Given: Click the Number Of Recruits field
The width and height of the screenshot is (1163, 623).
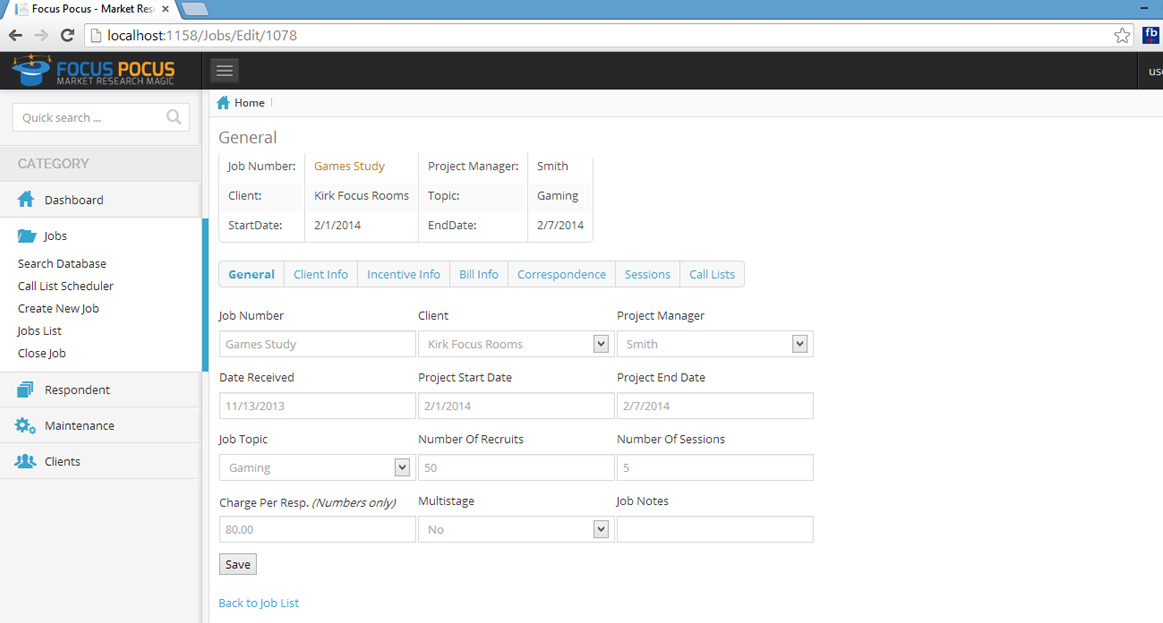Looking at the screenshot, I should [x=515, y=468].
